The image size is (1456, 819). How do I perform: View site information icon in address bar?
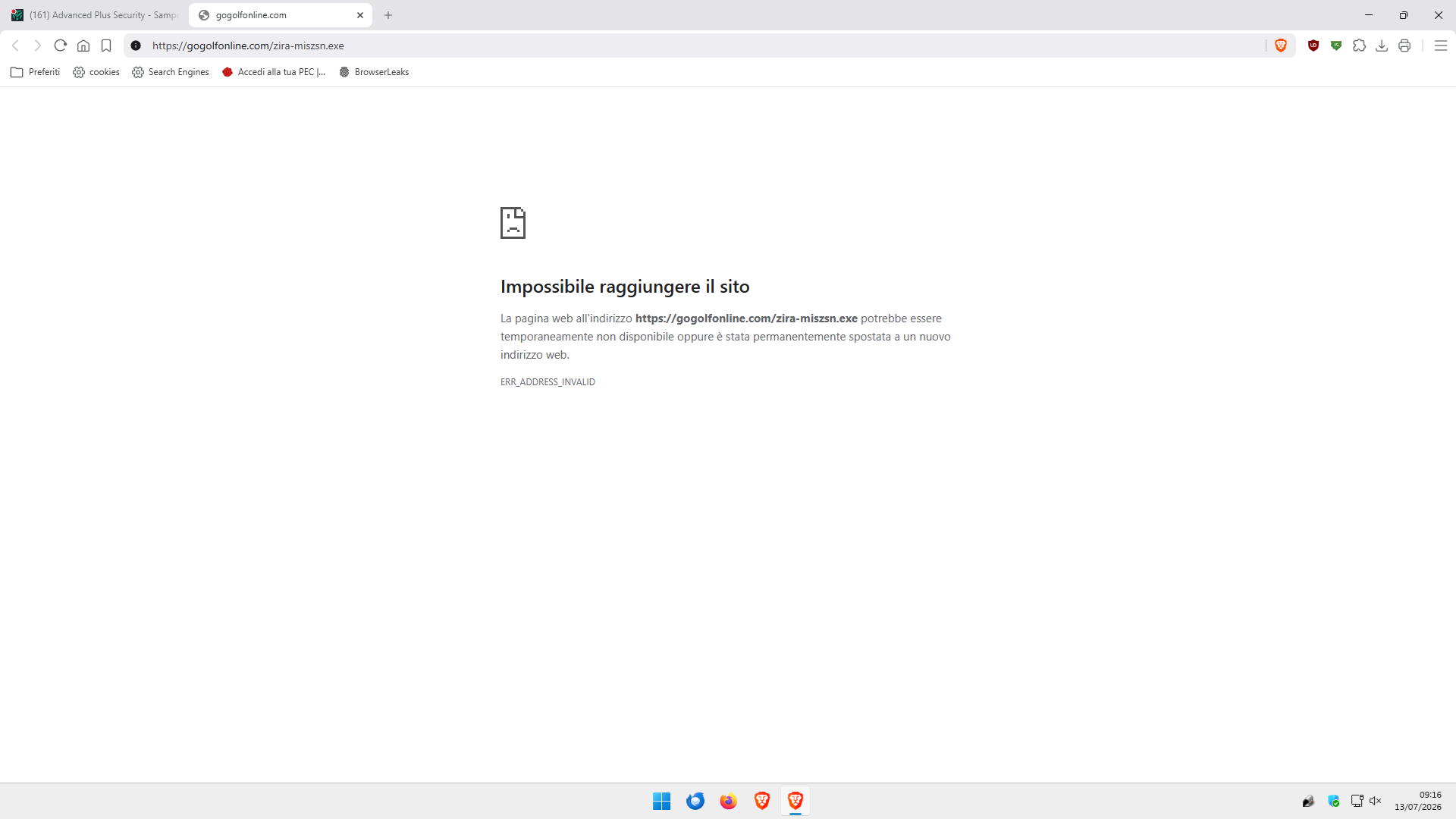[136, 45]
